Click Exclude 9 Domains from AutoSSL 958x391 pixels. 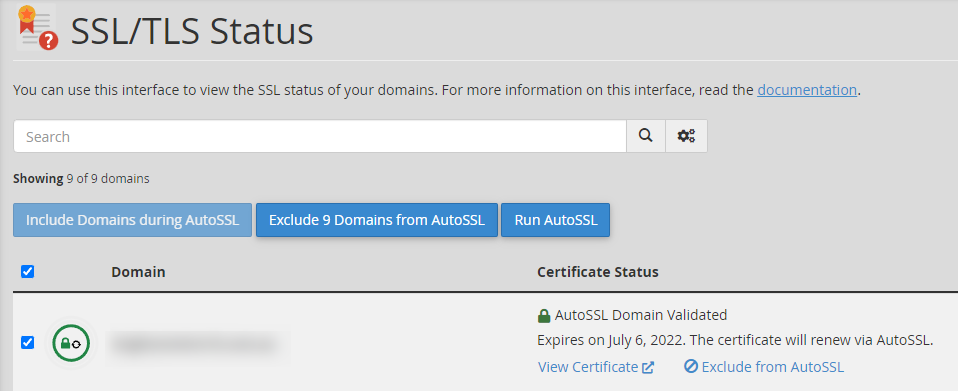[377, 220]
